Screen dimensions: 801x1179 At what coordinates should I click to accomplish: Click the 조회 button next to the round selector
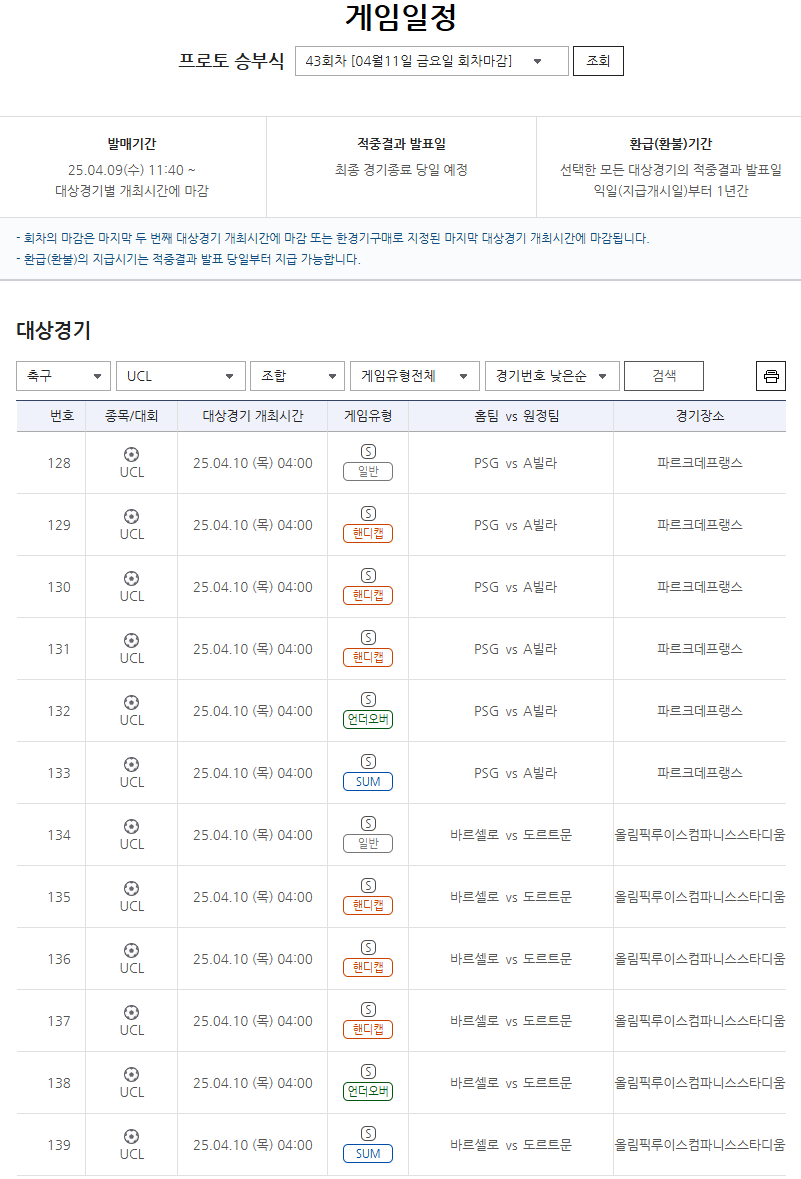[x=597, y=60]
